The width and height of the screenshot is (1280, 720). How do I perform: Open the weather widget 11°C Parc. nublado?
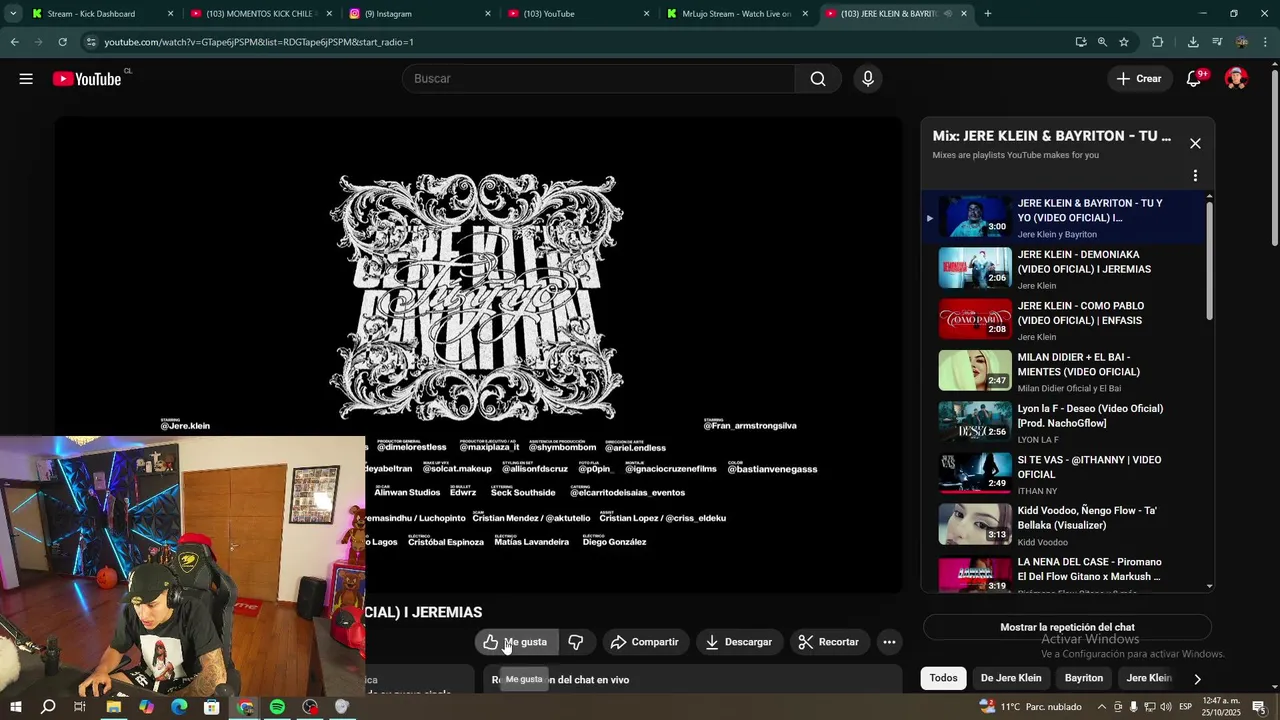pos(1032,707)
